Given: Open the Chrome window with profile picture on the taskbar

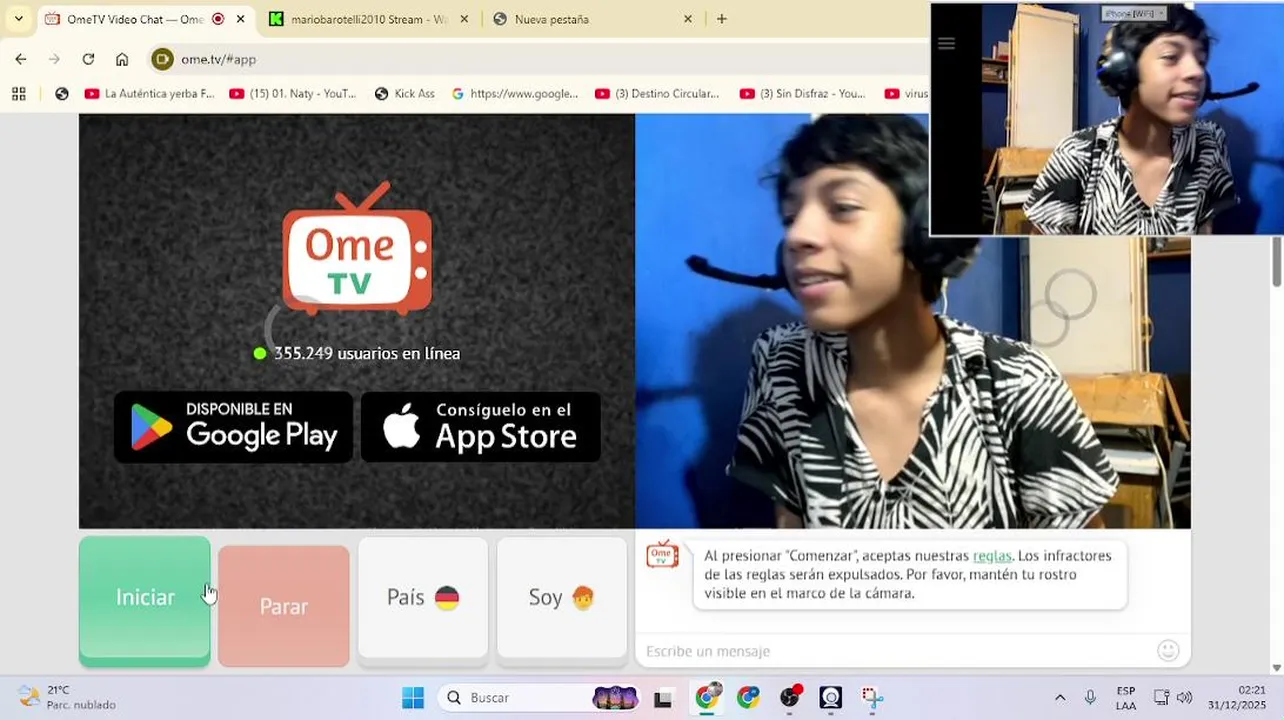Looking at the screenshot, I should pyautogui.click(x=707, y=697).
